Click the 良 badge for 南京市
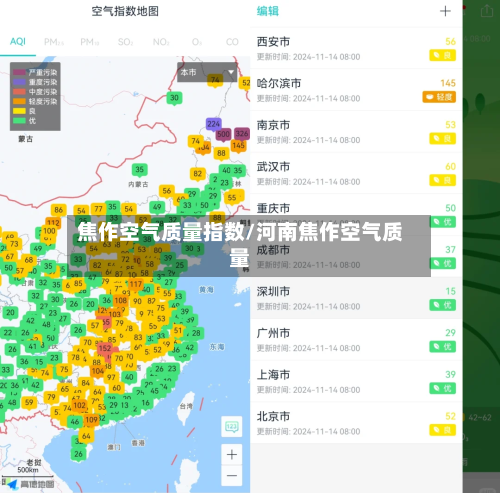 click(442, 139)
